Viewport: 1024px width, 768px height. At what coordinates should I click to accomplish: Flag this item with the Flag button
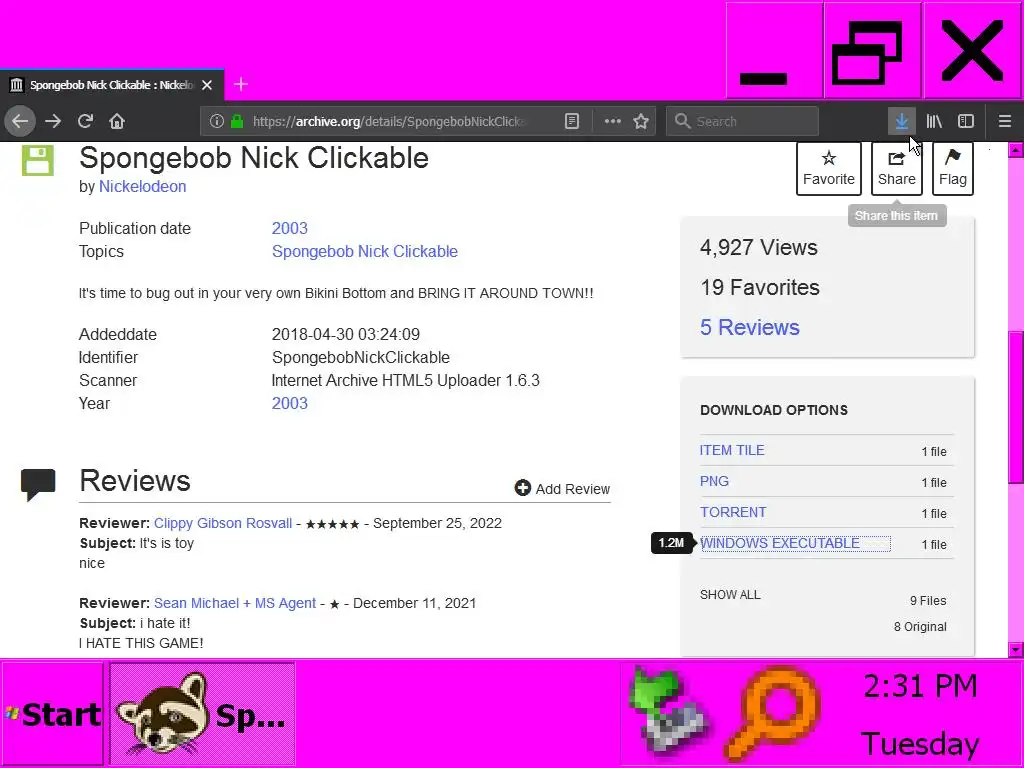pyautogui.click(x=953, y=168)
